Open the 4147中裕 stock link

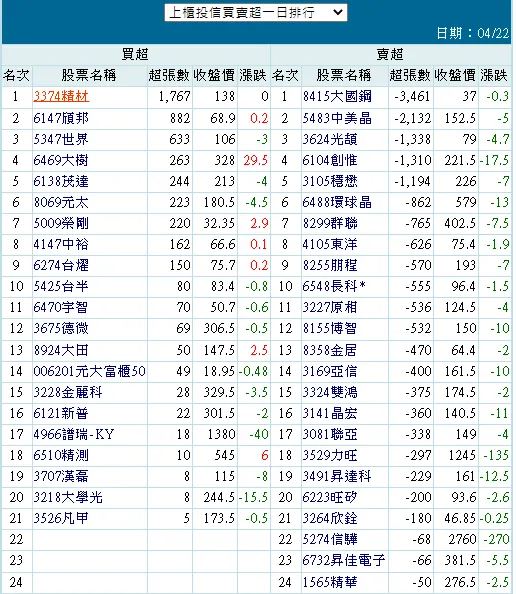click(x=61, y=244)
